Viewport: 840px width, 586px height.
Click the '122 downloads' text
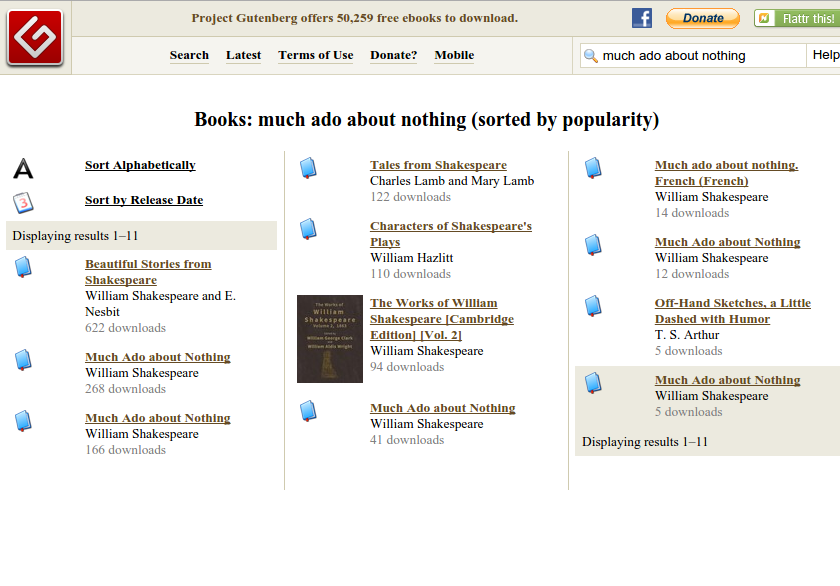point(410,197)
